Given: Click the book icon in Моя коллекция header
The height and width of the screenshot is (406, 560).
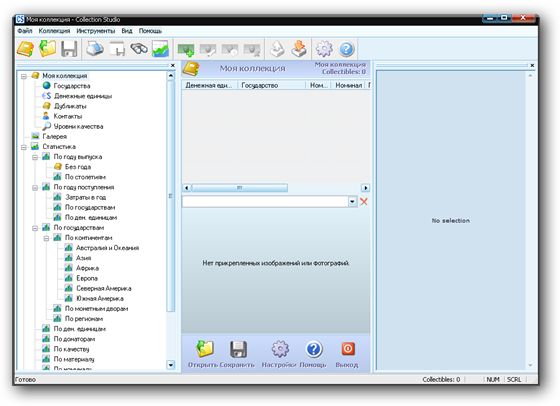Looking at the screenshot, I should [x=191, y=69].
